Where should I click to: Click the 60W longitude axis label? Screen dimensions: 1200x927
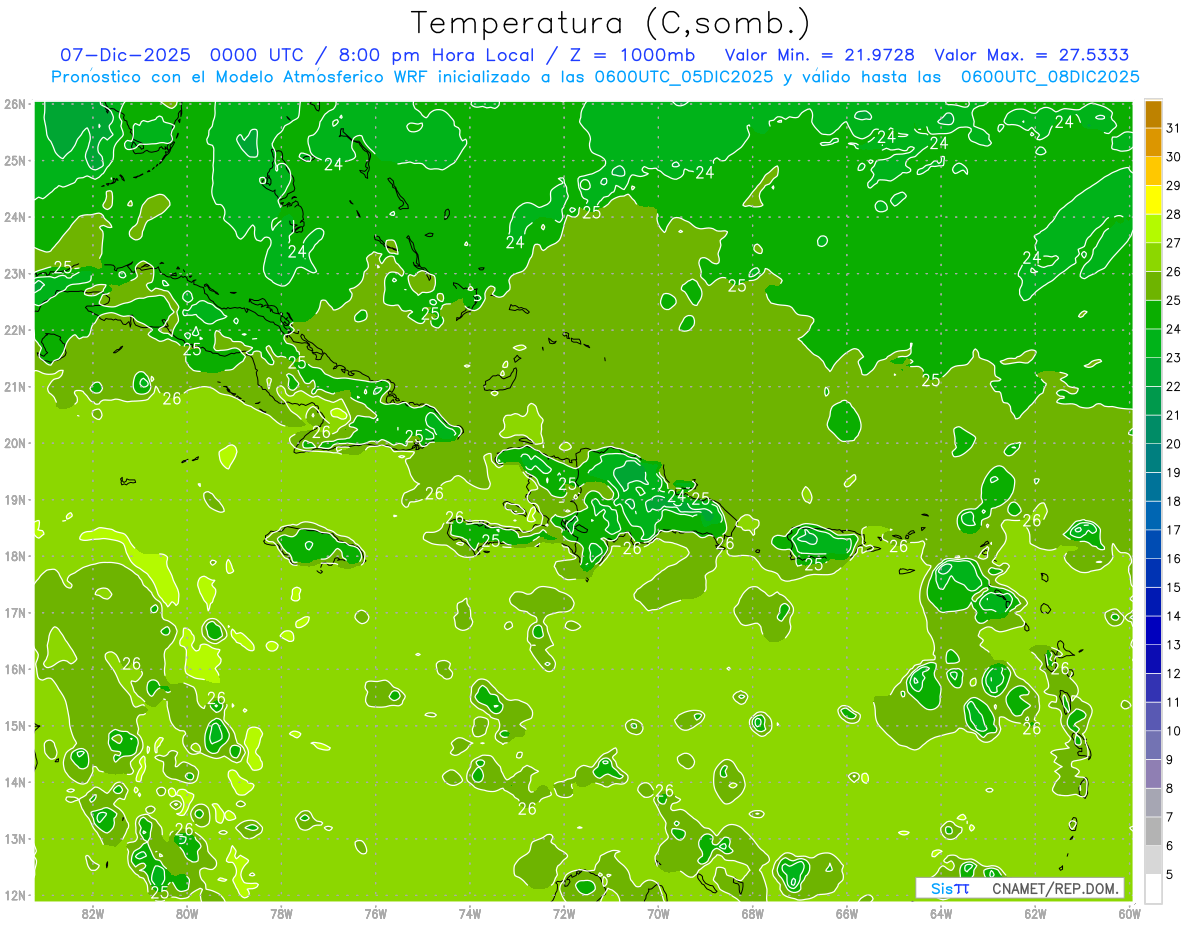(1129, 913)
